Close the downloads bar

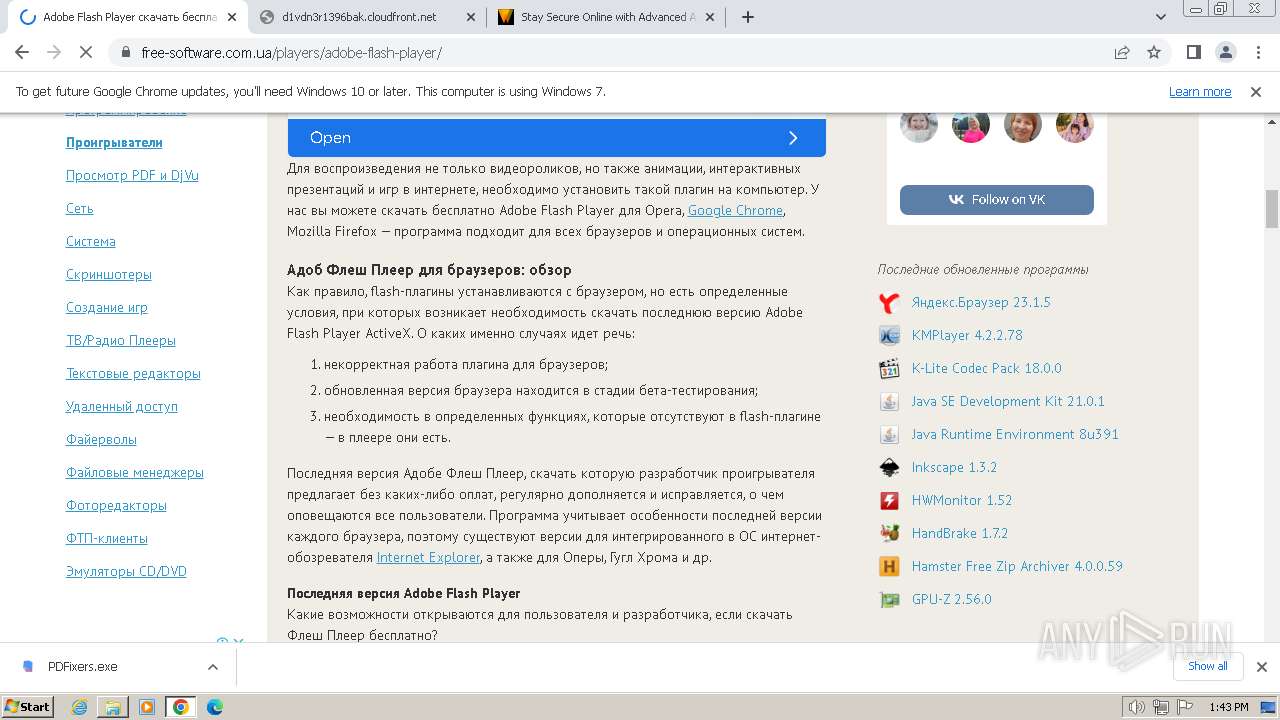(x=1261, y=666)
